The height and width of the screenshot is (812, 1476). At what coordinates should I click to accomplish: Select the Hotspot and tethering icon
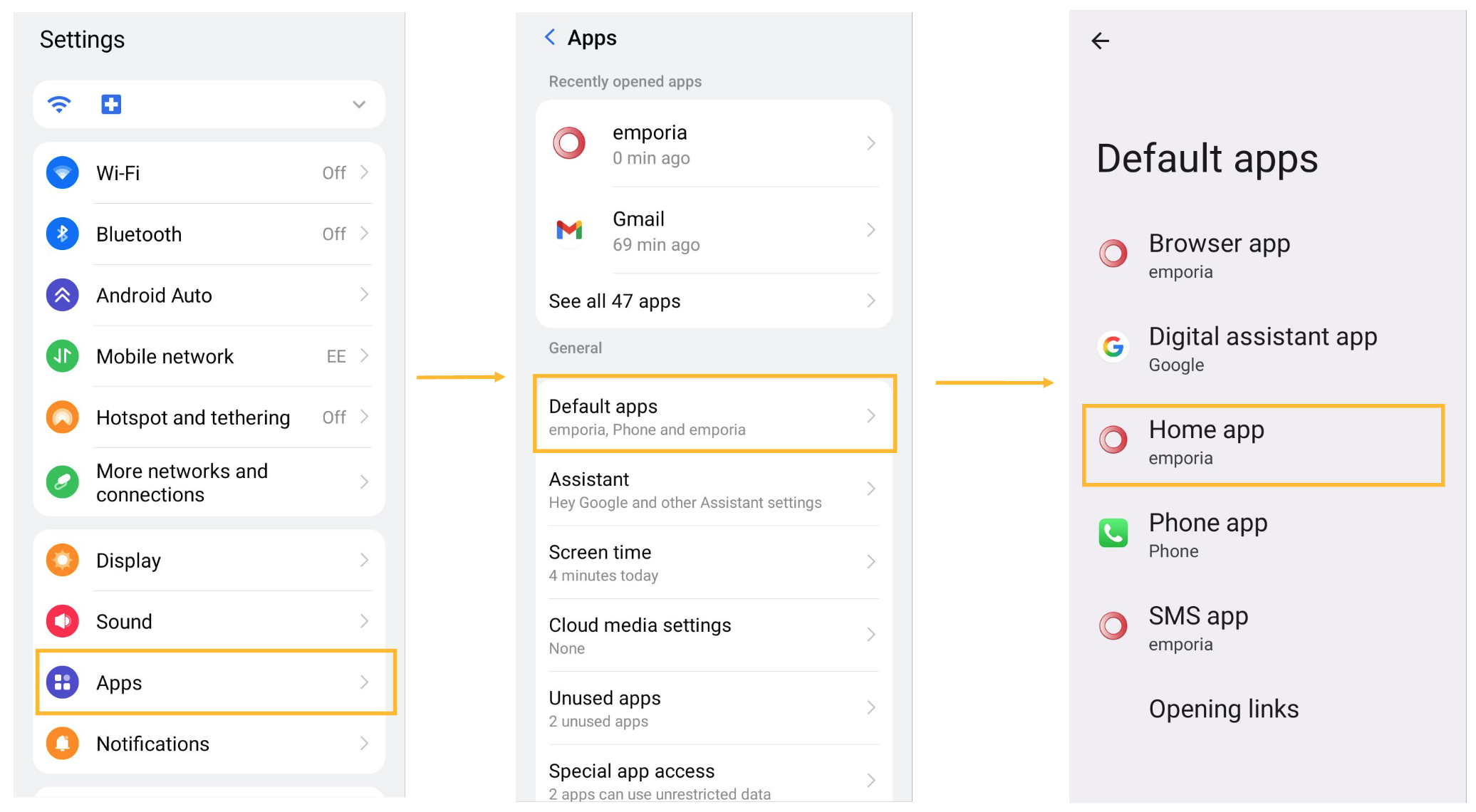(63, 417)
